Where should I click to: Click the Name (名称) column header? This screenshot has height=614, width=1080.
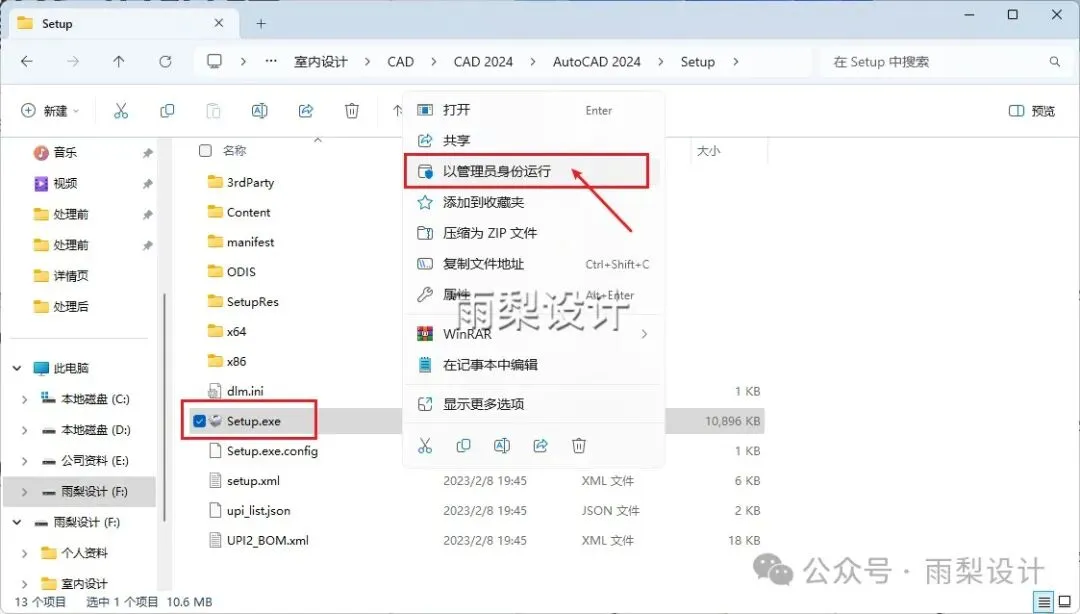point(234,150)
